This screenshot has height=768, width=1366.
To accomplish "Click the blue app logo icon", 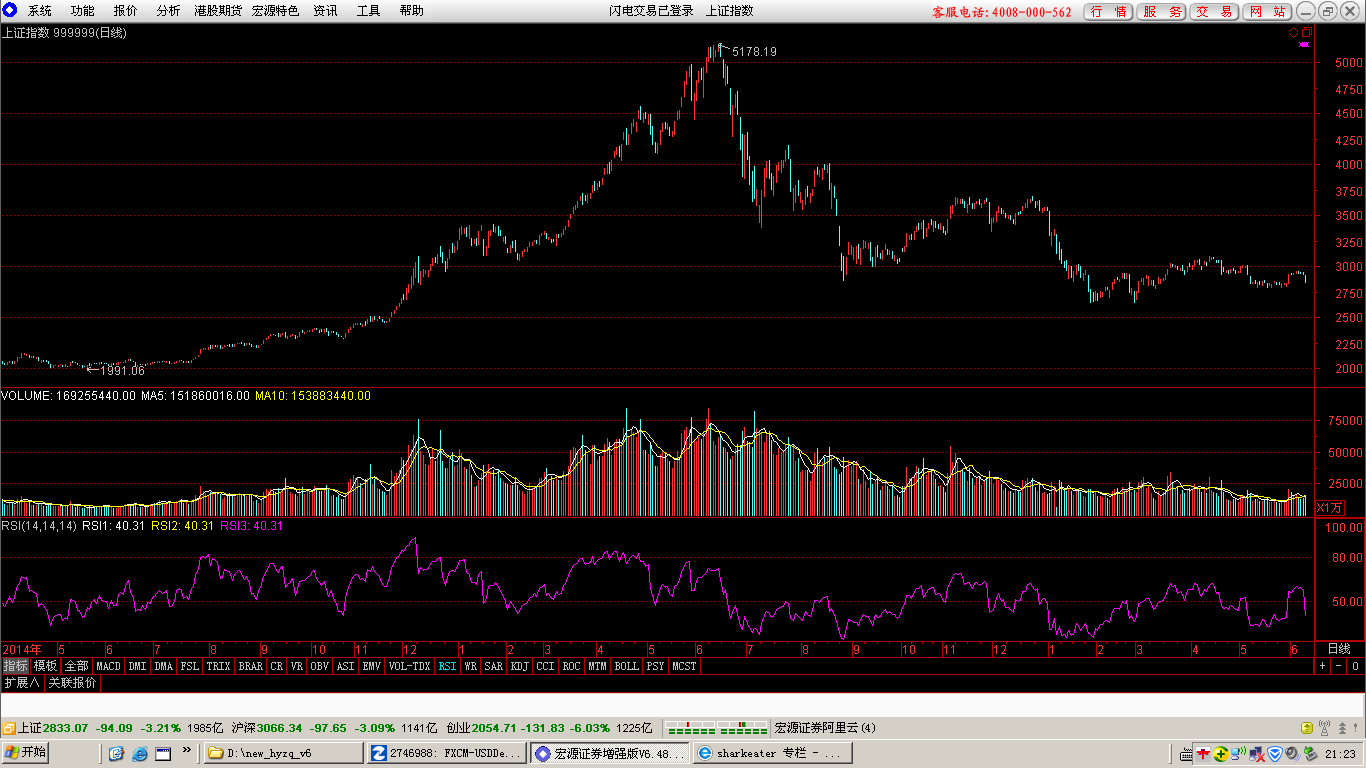I will (10, 11).
